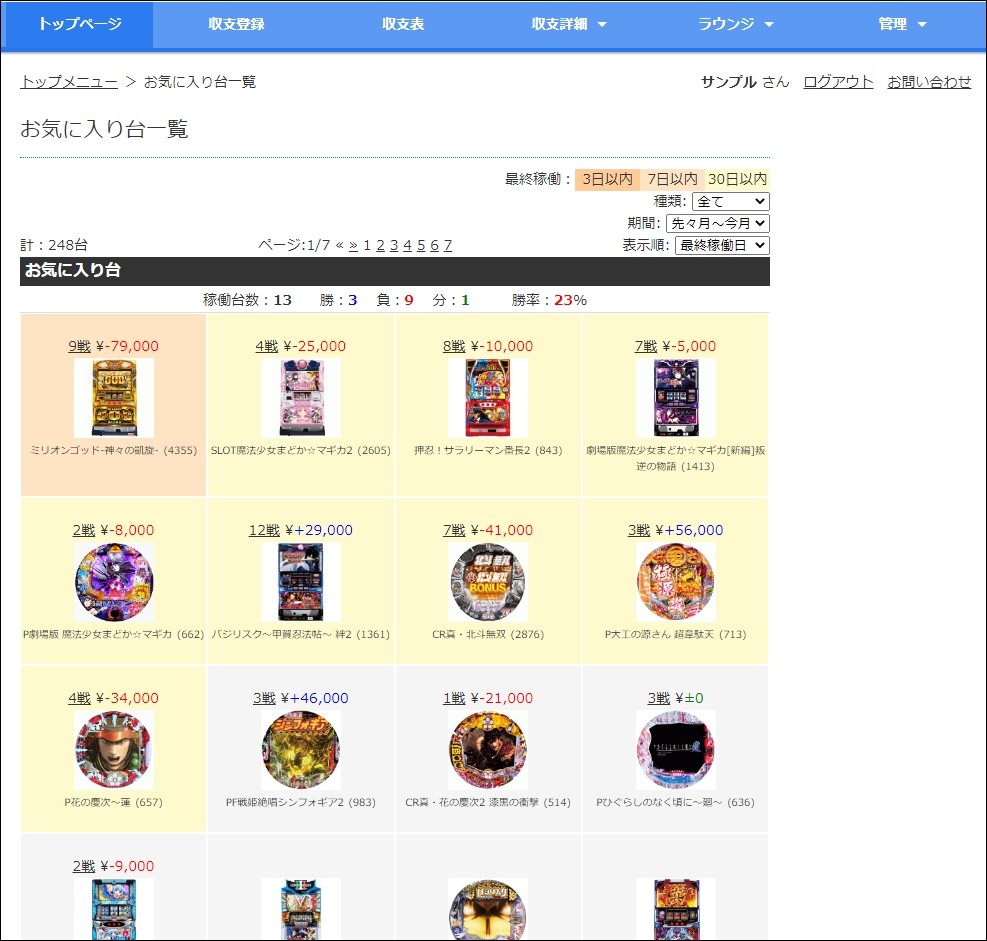
Task: Open the 表示順 dropdown 最終稼働日
Action: [x=722, y=245]
